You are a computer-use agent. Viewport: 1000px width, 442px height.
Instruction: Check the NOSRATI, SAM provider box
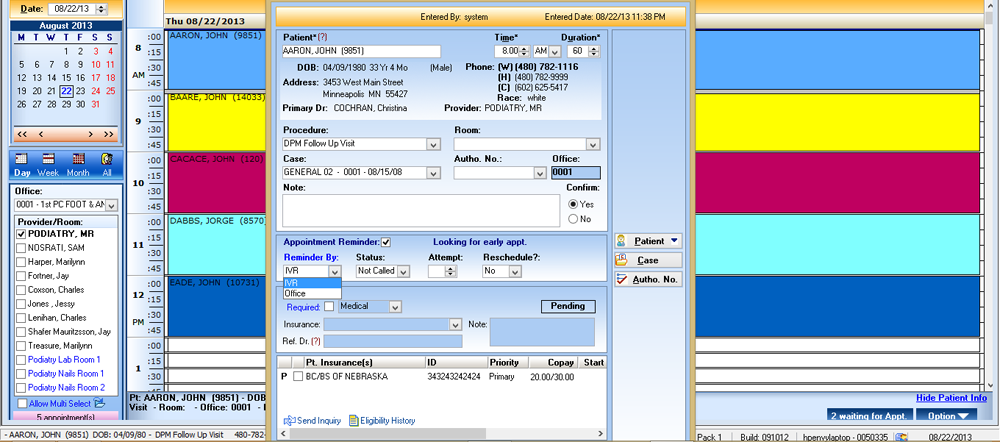[21, 247]
